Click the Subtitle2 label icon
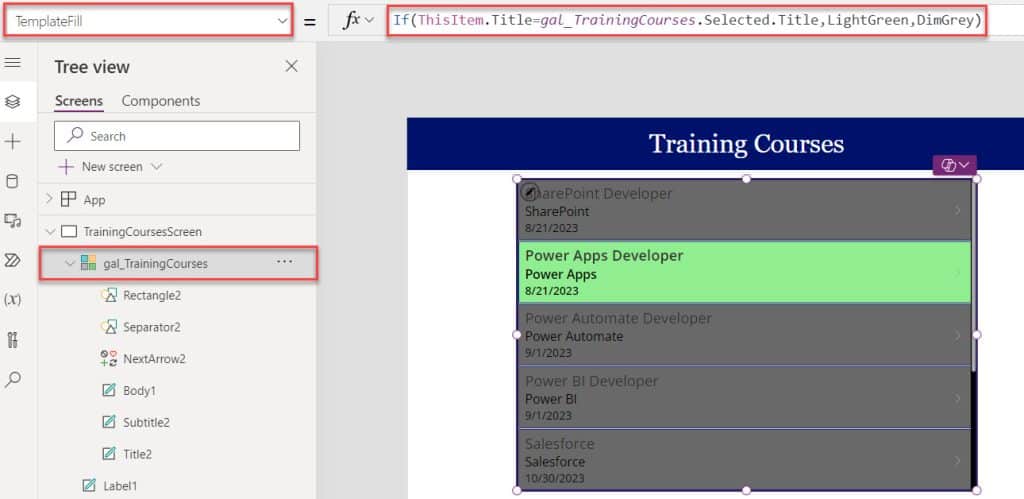This screenshot has height=499, width=1024. pos(109,422)
